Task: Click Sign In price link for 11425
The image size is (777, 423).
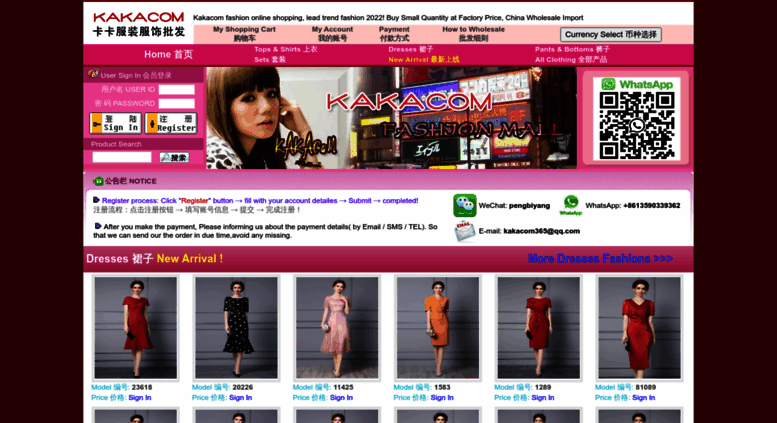Action: (341, 398)
